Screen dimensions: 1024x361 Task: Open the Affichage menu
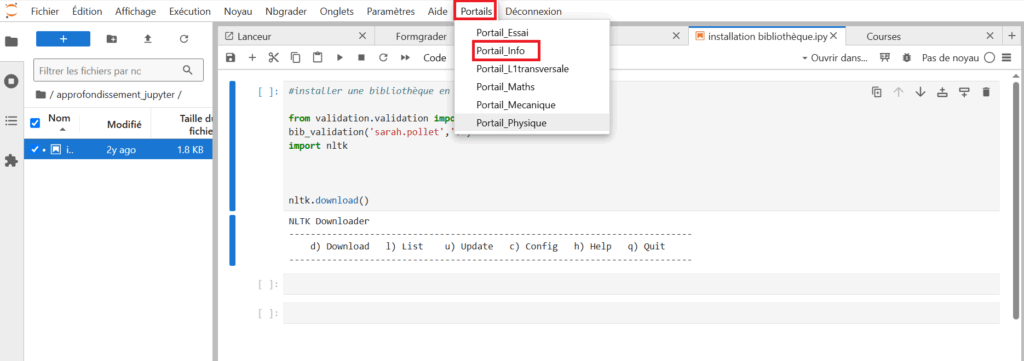point(136,11)
